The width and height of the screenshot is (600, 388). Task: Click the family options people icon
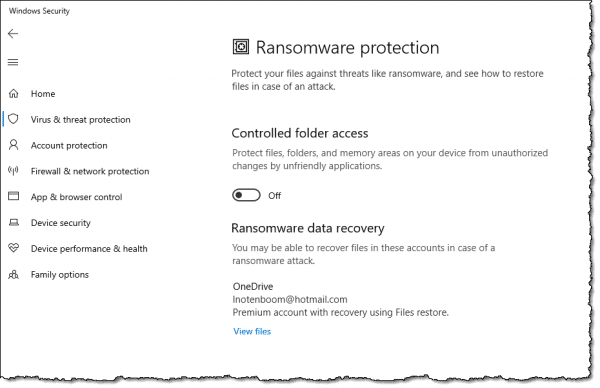point(13,274)
